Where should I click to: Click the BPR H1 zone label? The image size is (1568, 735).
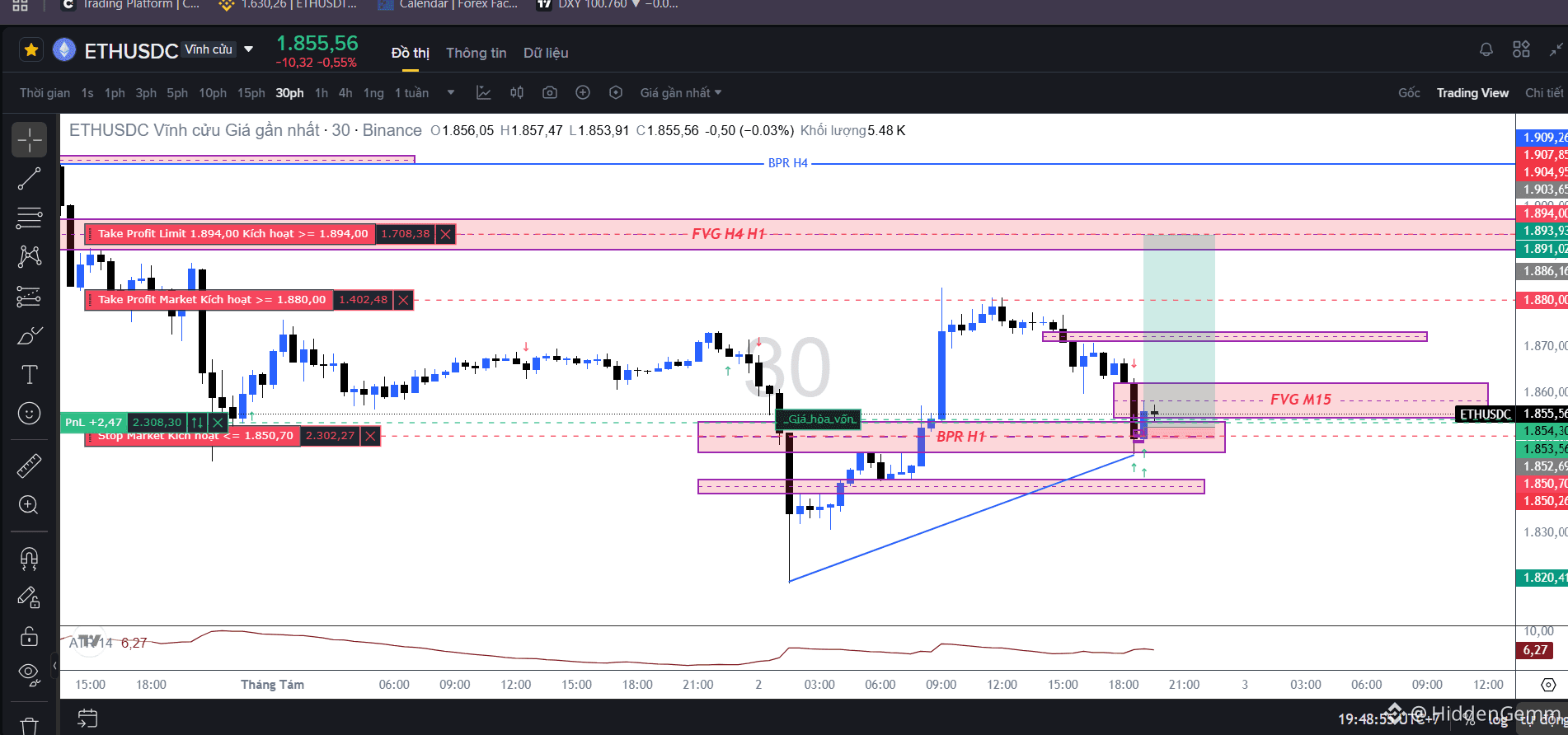click(x=960, y=437)
